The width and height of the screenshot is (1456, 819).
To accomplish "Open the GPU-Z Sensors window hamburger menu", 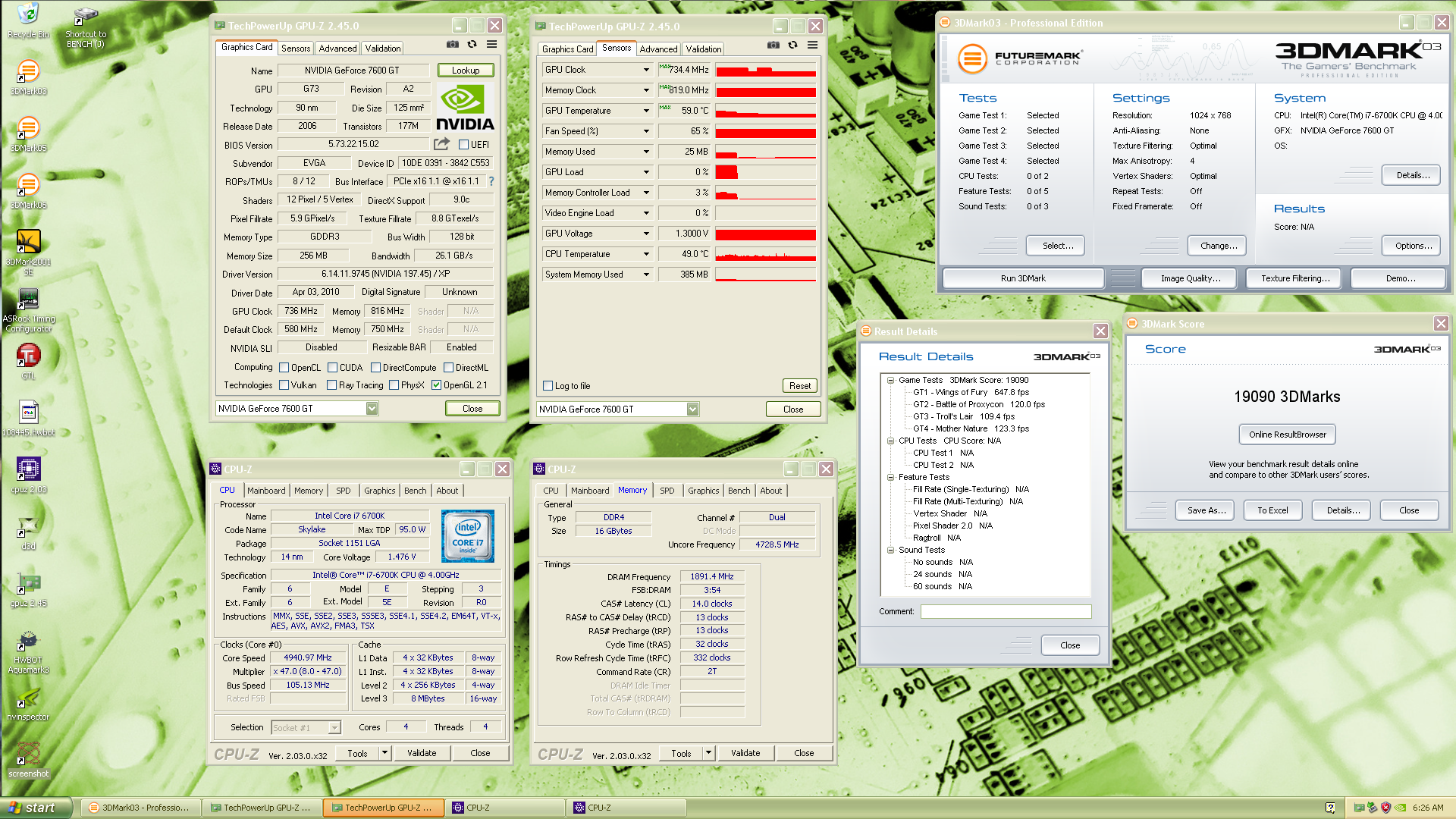I will coord(812,45).
